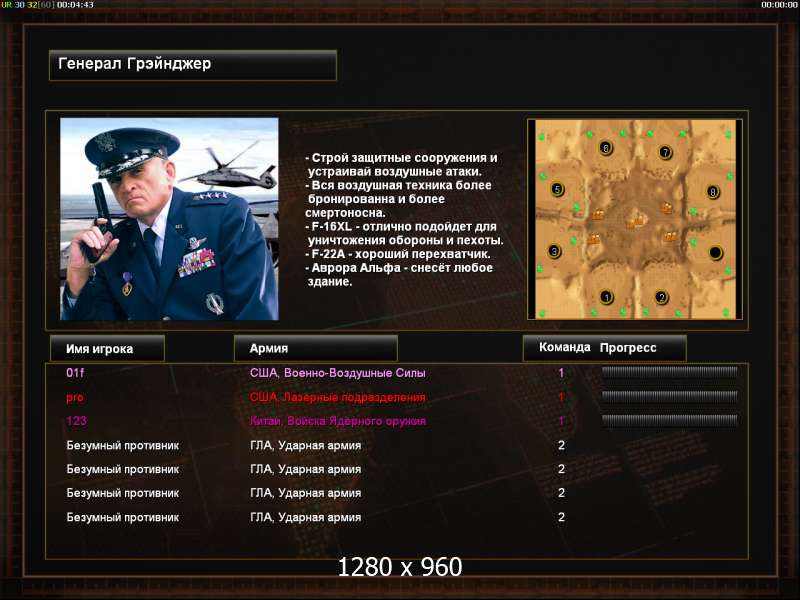Click the loading progress bar for player 123
Screen dimensions: 800x600
pos(669,420)
